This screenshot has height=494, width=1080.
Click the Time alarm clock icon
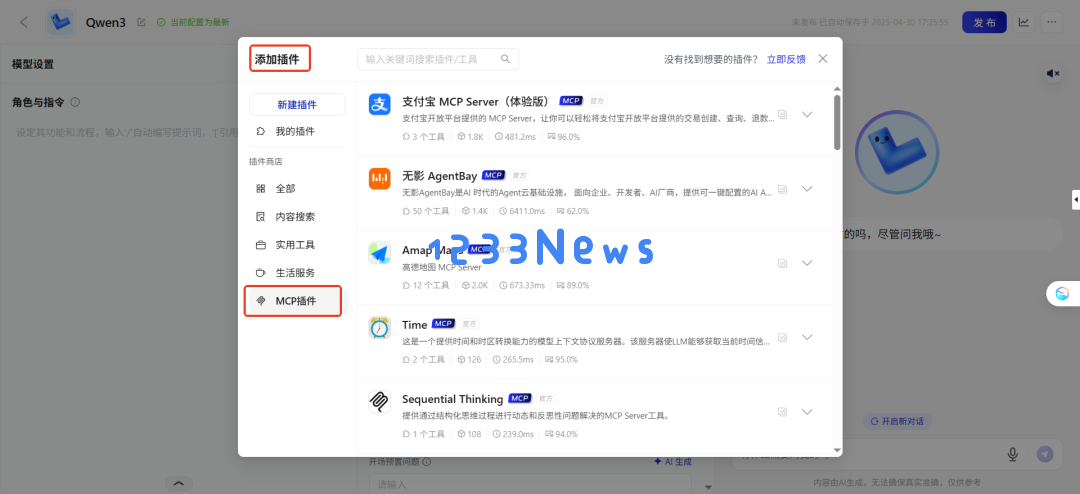click(380, 328)
